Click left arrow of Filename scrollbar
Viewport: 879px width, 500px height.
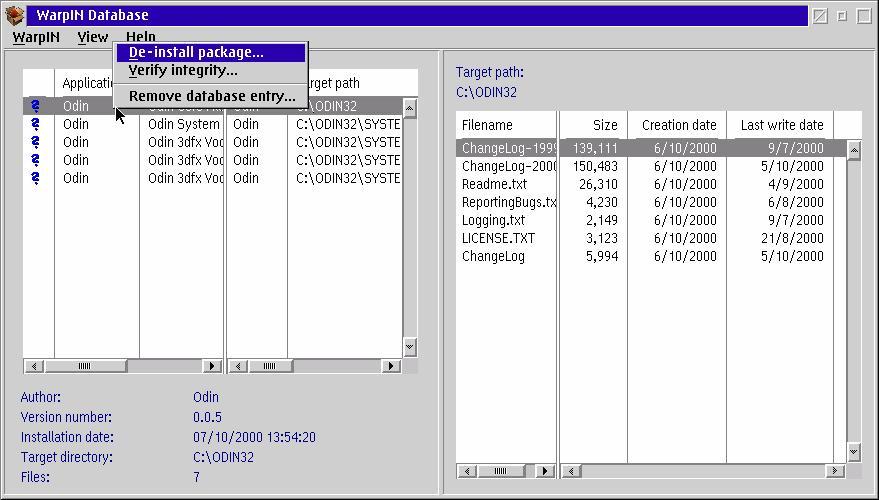pyautogui.click(x=466, y=471)
